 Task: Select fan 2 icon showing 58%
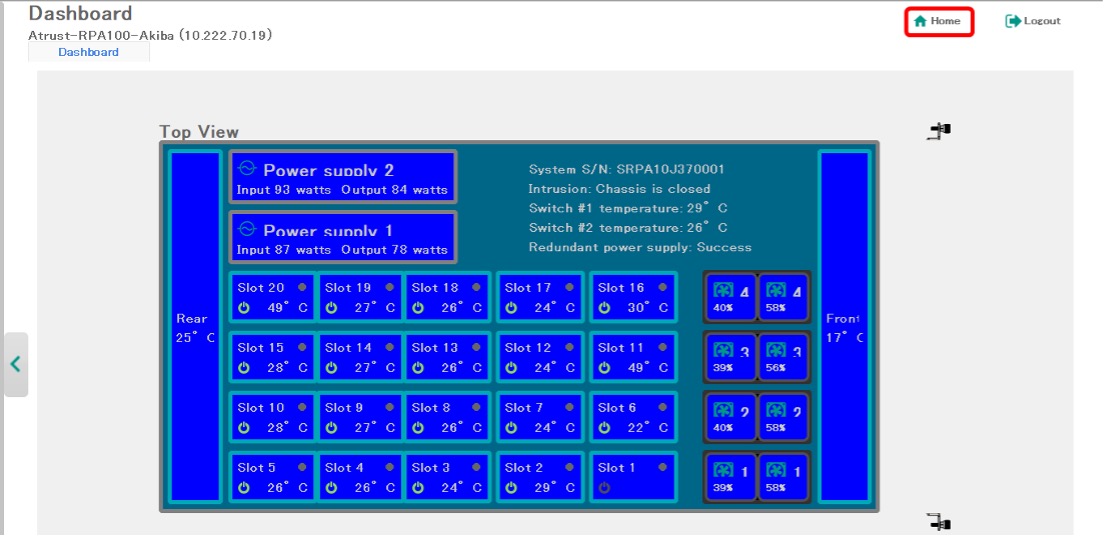coord(776,410)
